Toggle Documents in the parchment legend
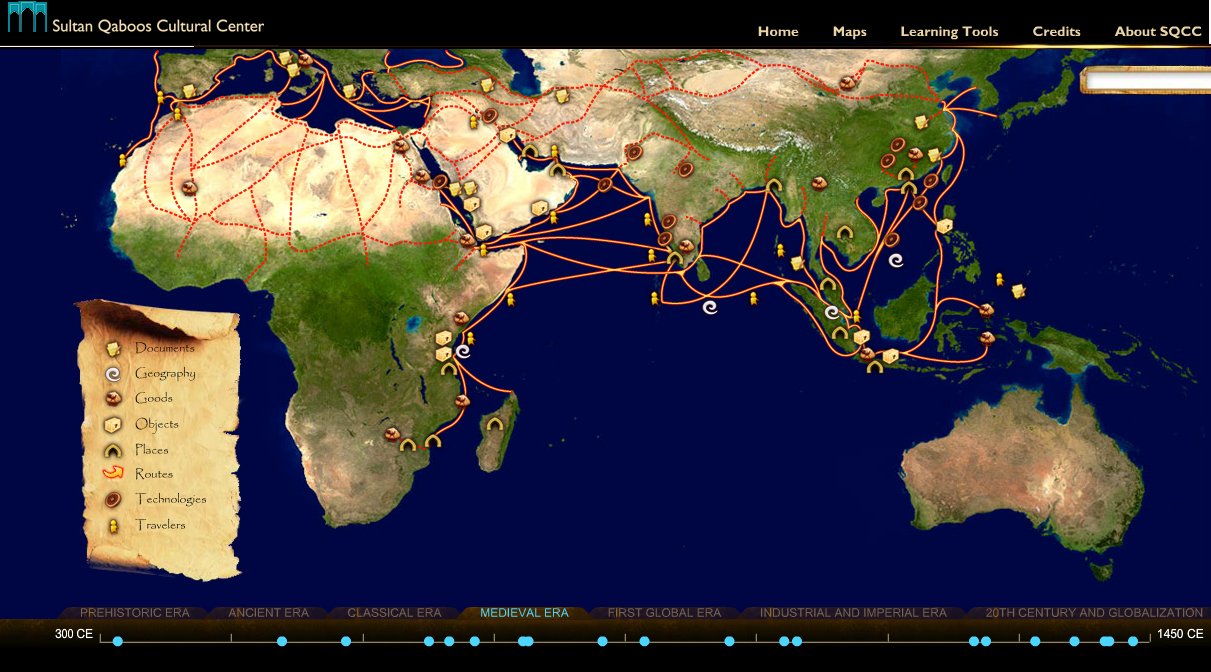 (x=164, y=348)
